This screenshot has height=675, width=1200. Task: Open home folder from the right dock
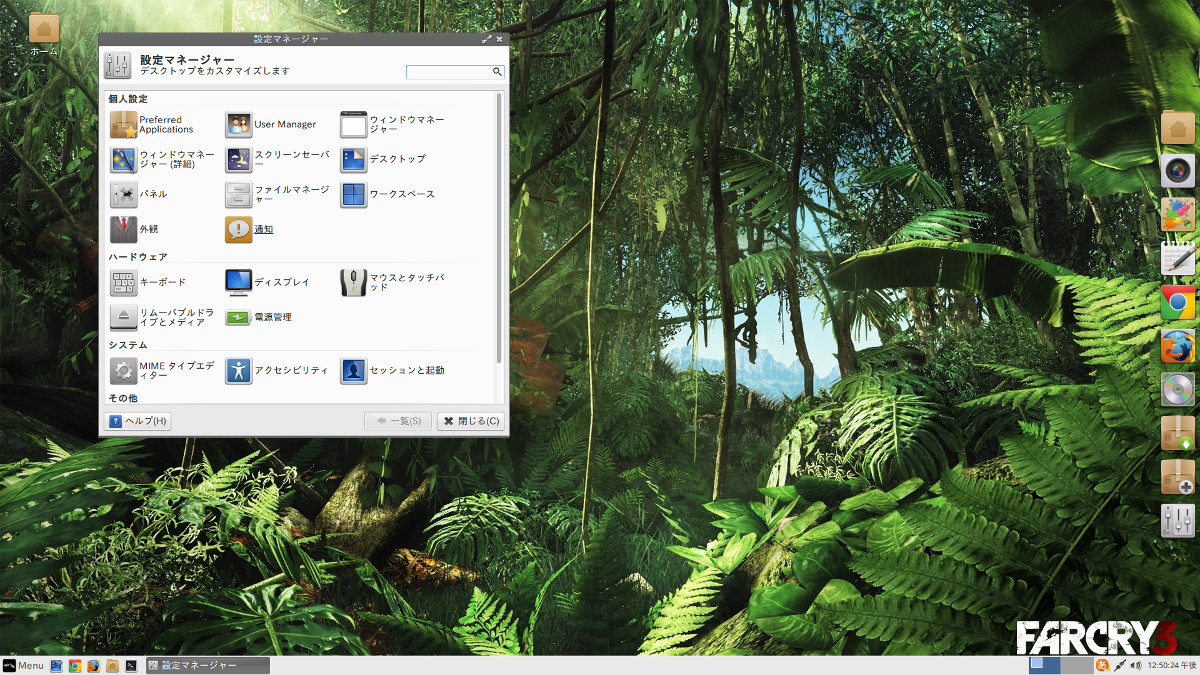point(1178,127)
